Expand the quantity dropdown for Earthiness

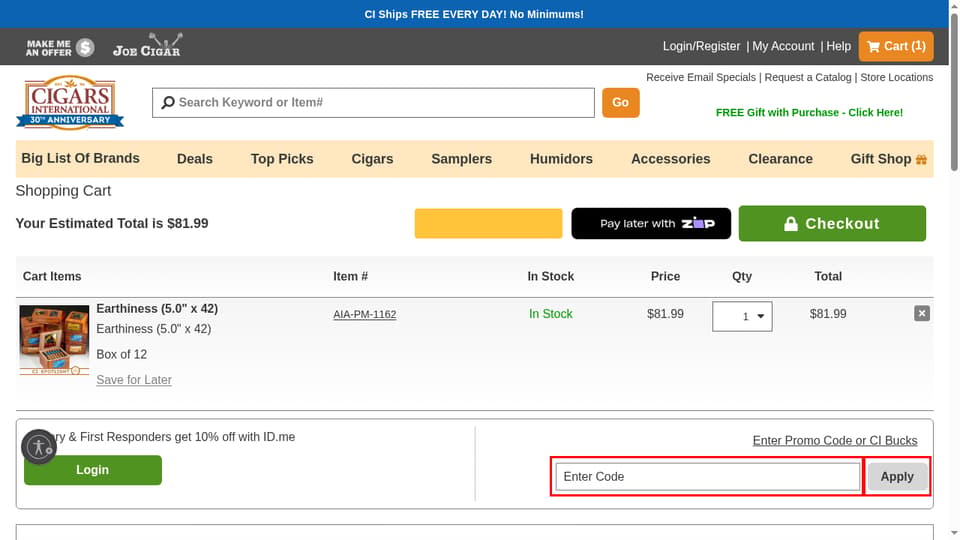pyautogui.click(x=742, y=317)
